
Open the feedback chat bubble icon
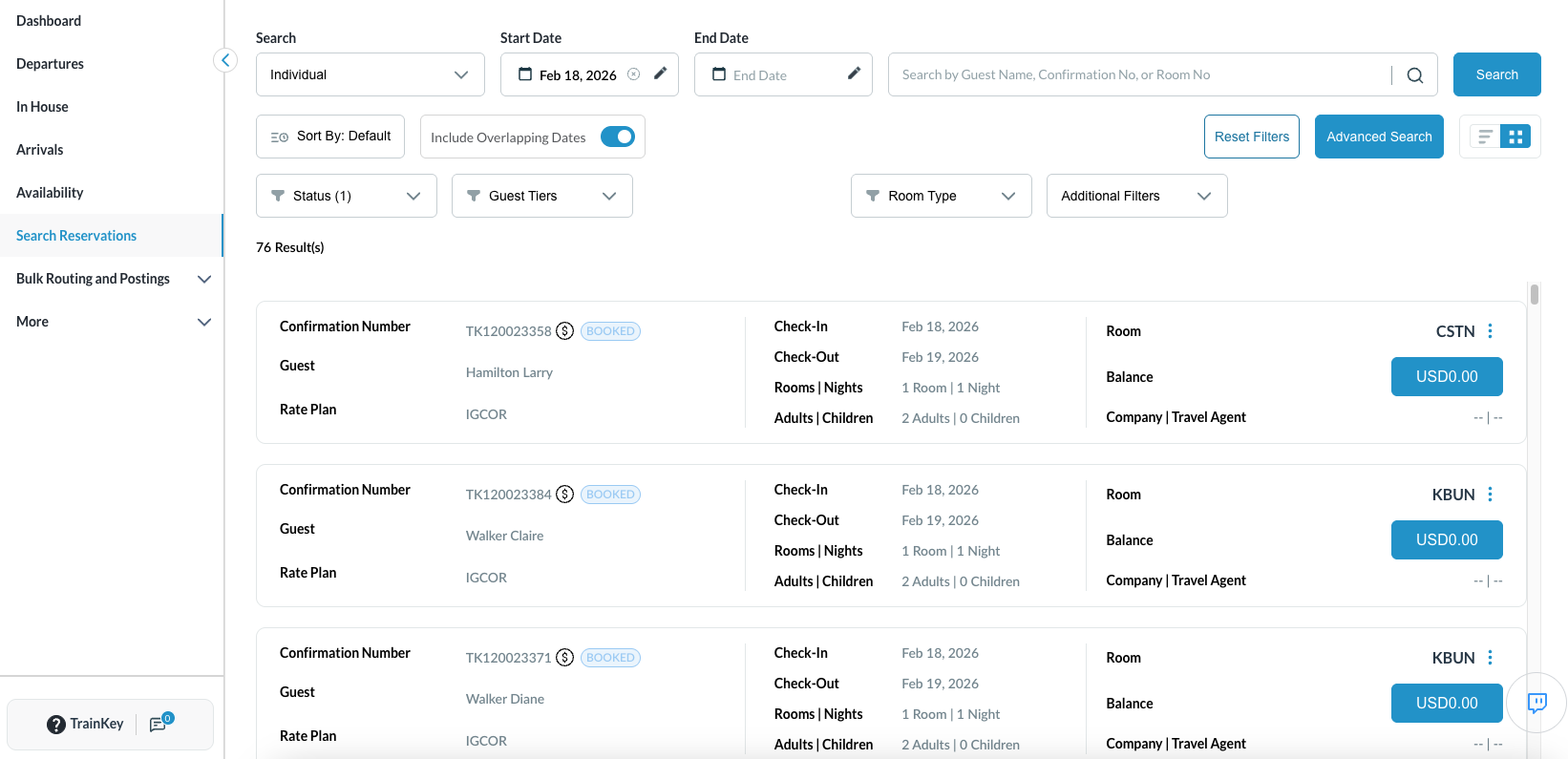[1536, 703]
